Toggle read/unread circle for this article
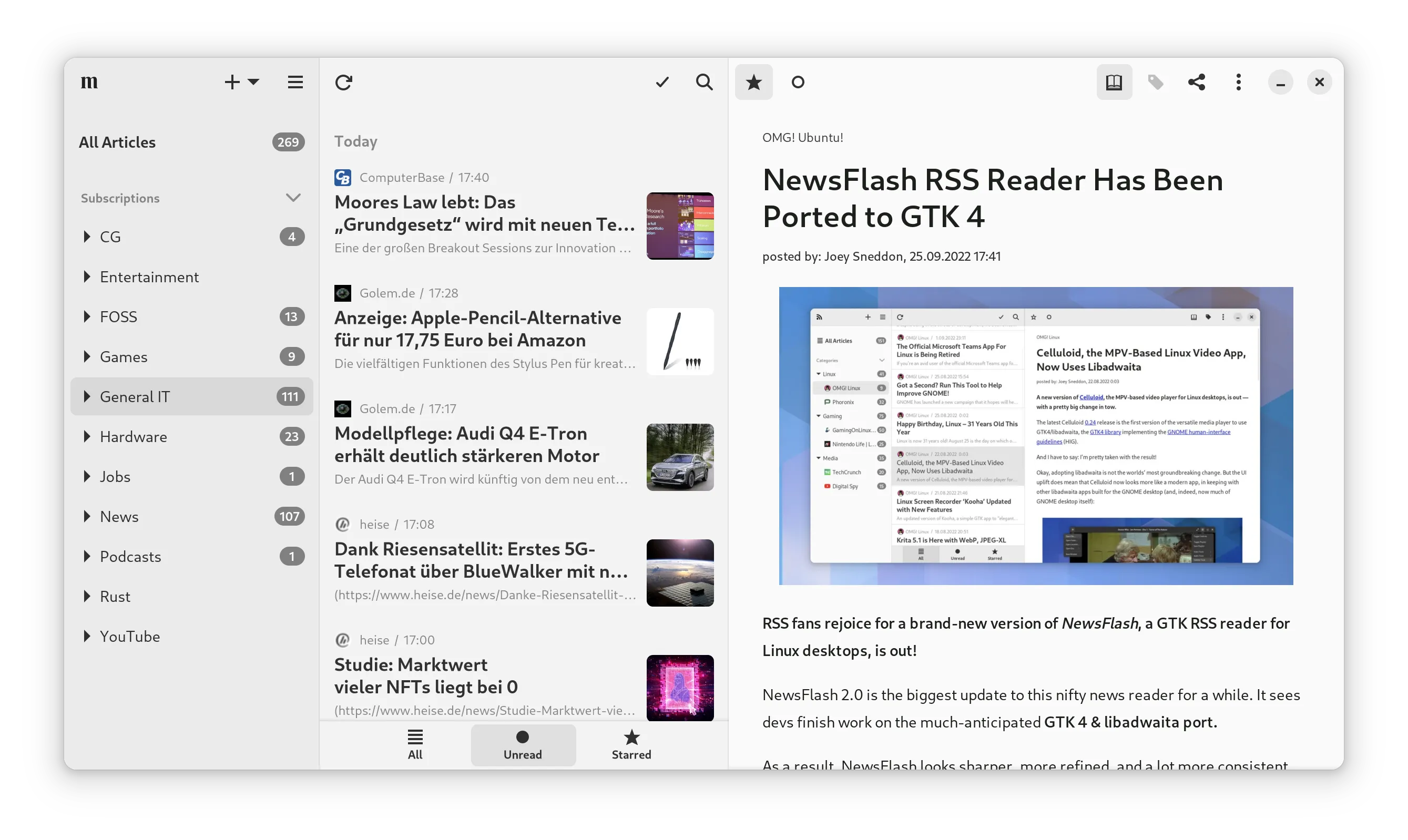The image size is (1408, 840). (x=798, y=82)
